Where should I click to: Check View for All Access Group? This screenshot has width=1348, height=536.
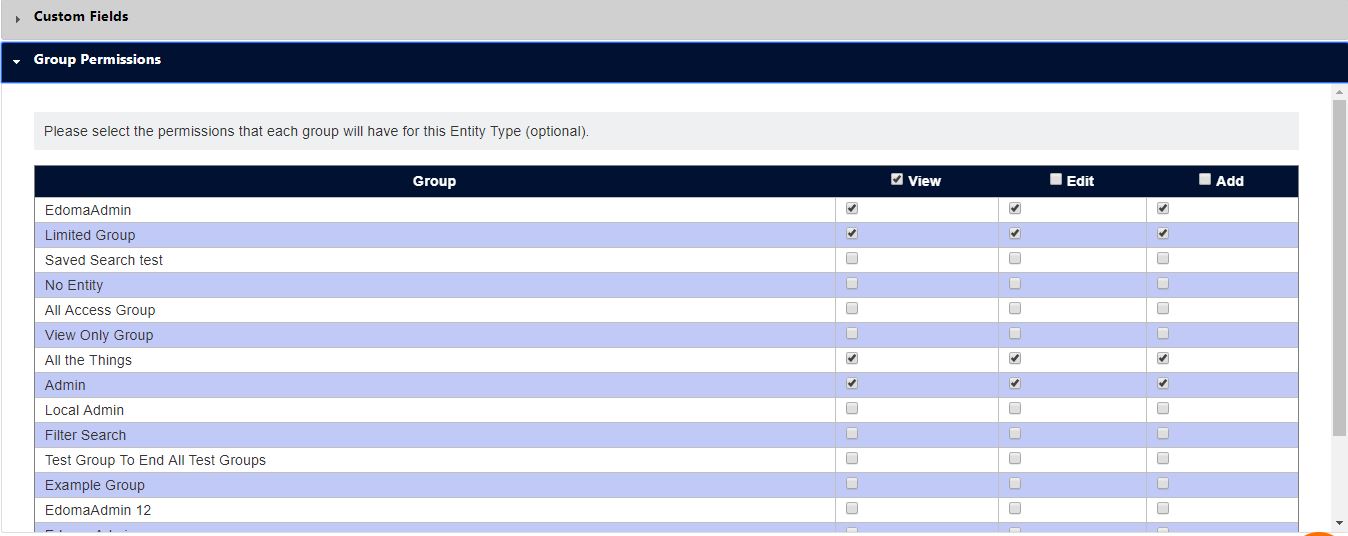[852, 309]
